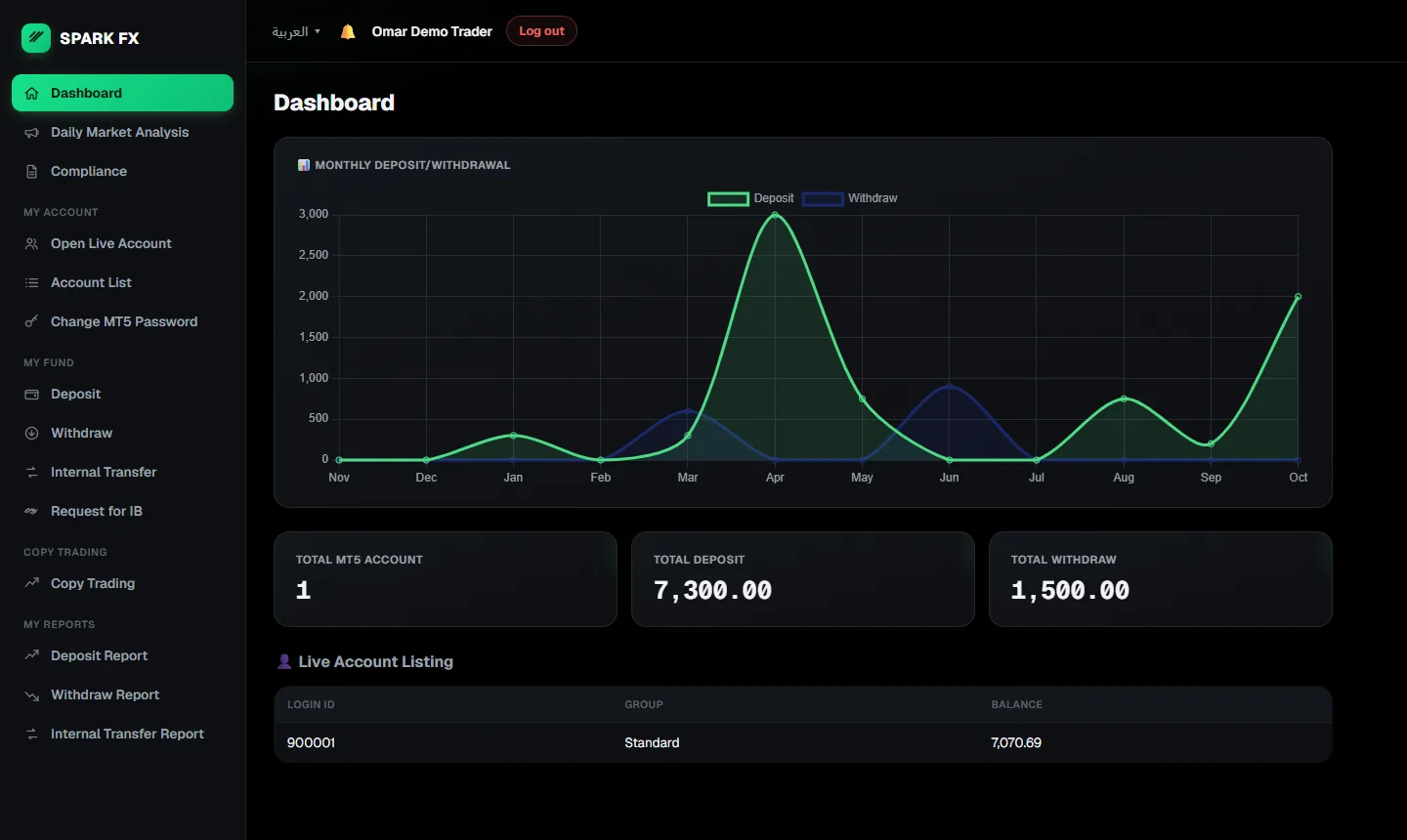This screenshot has width=1407, height=840.
Task: Click the Internal Transfer Report icon
Action: [31, 735]
